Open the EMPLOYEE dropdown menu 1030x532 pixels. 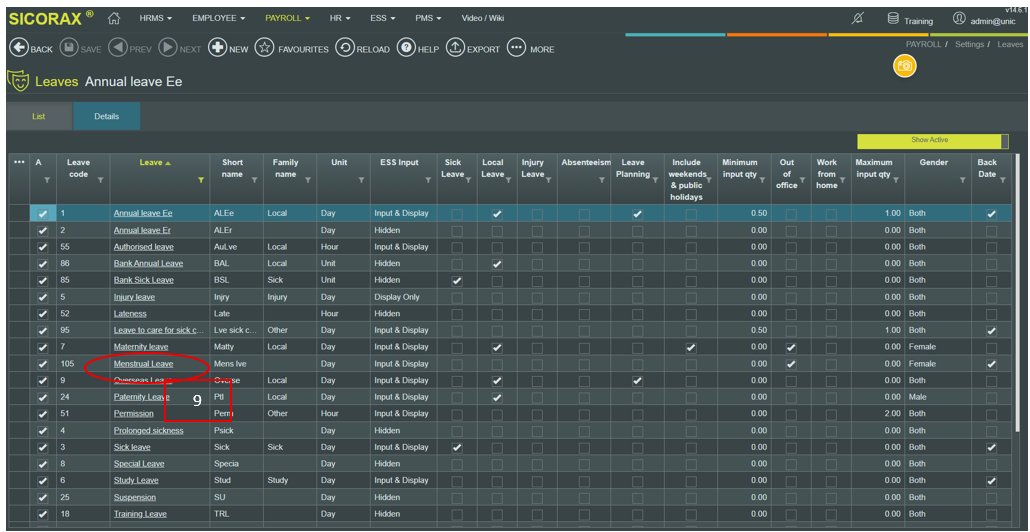pyautogui.click(x=218, y=18)
